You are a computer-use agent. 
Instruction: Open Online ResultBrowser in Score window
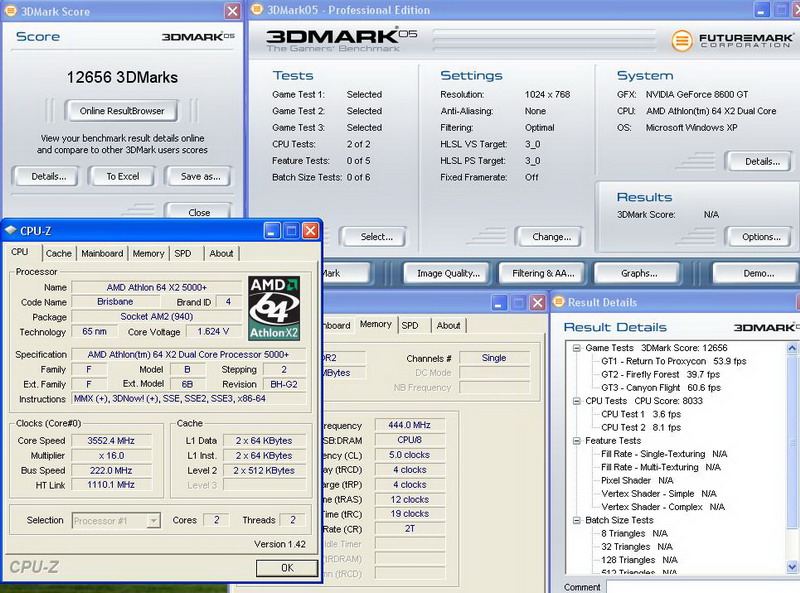122,111
